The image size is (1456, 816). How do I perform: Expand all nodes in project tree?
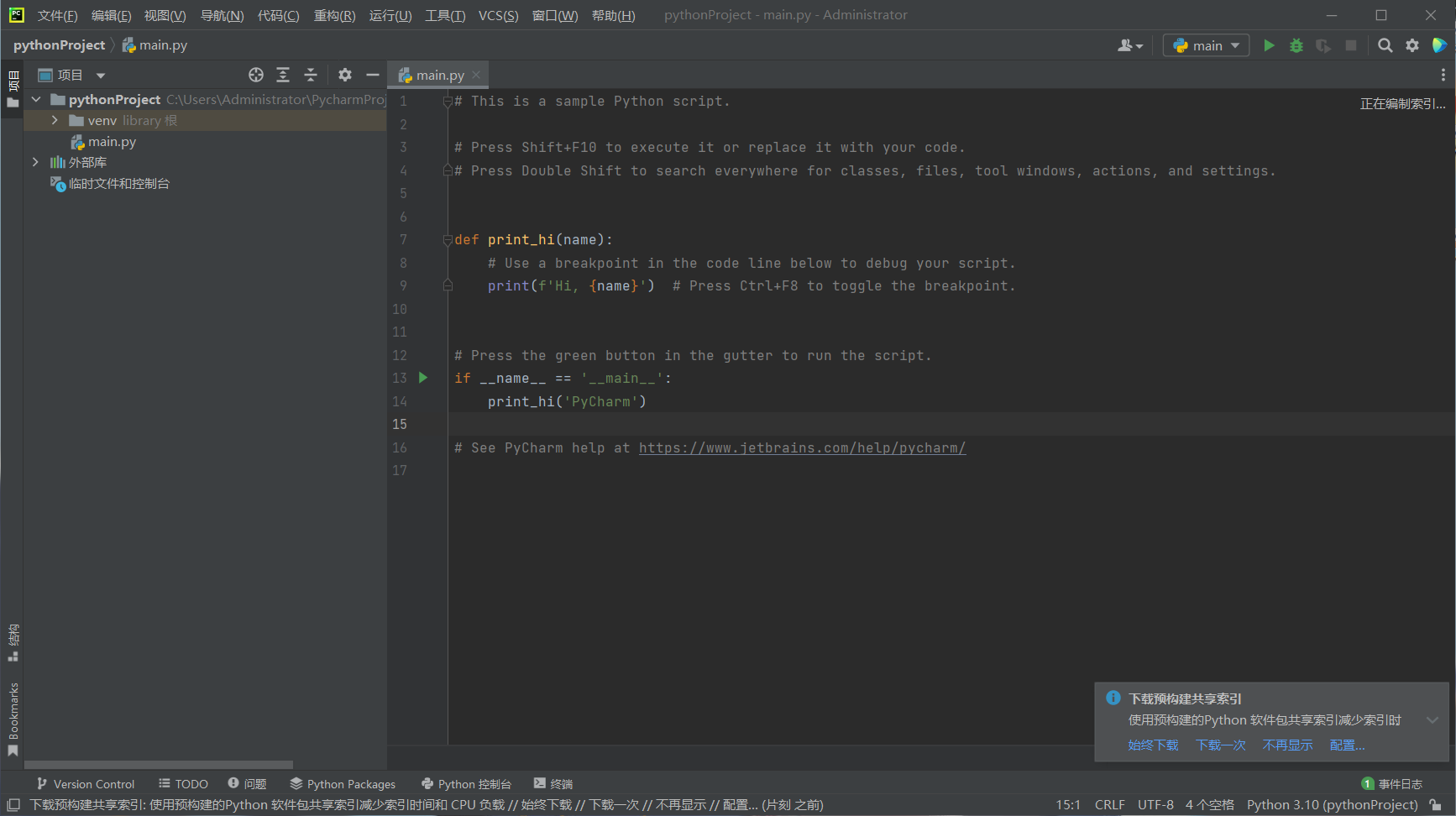point(283,75)
